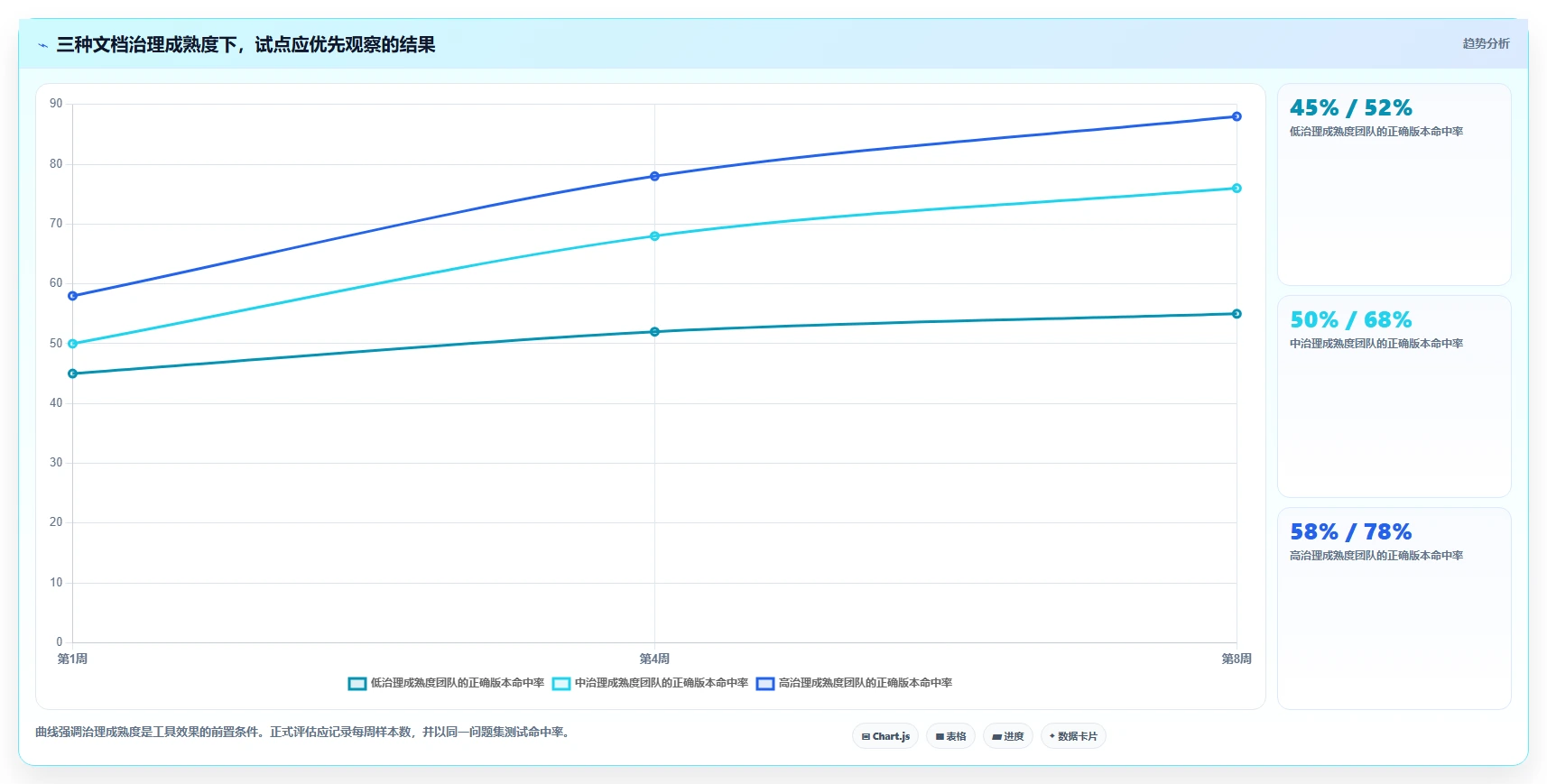The image size is (1547, 784).
Task: Click the 45% / 52% stat value
Action: point(1351,108)
